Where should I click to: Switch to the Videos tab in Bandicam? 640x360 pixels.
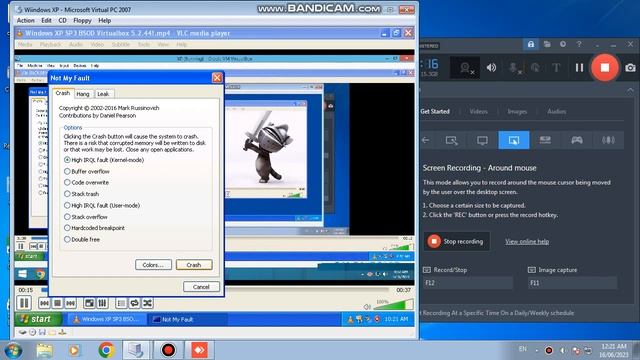478,111
